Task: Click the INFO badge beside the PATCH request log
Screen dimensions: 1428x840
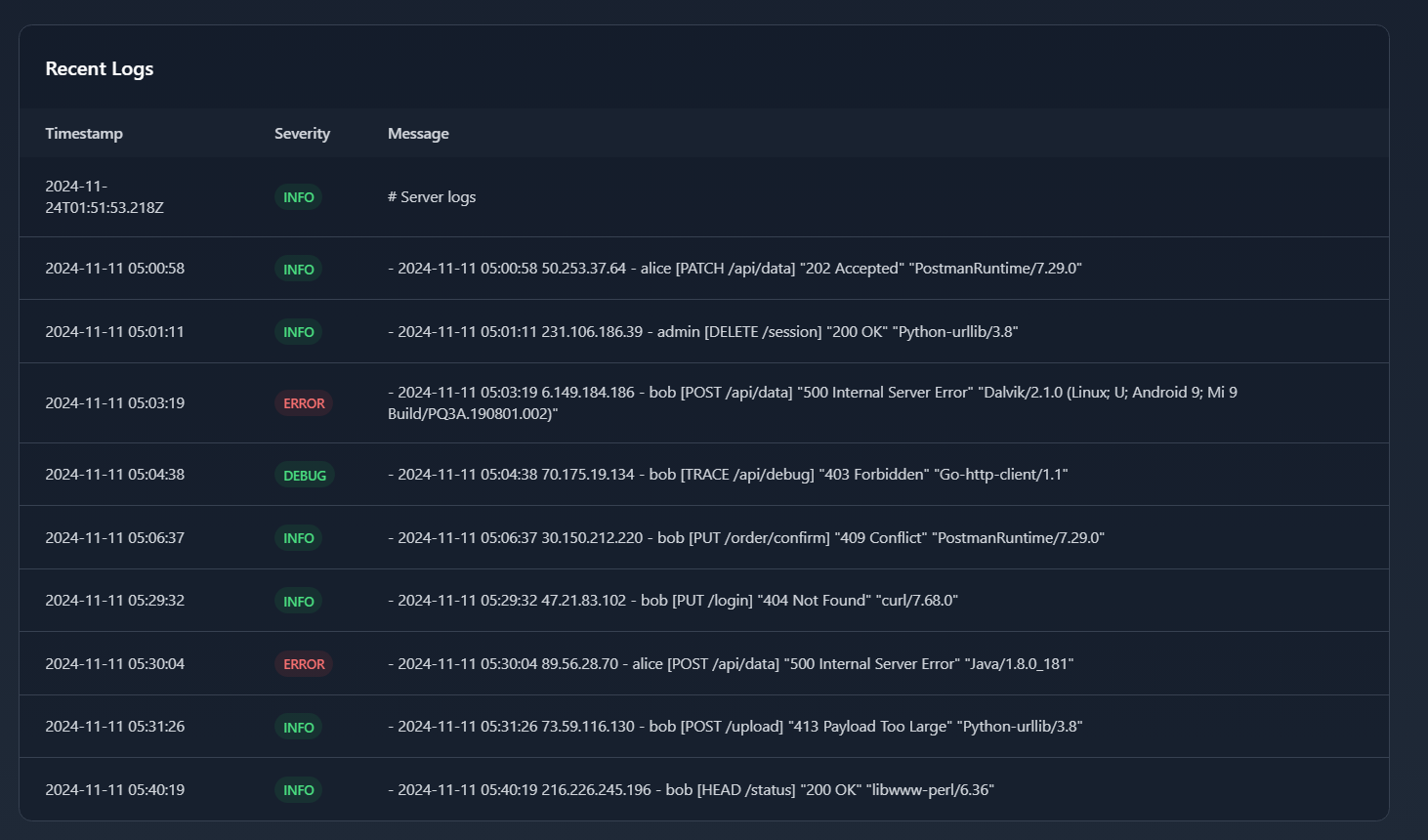Action: 298,269
